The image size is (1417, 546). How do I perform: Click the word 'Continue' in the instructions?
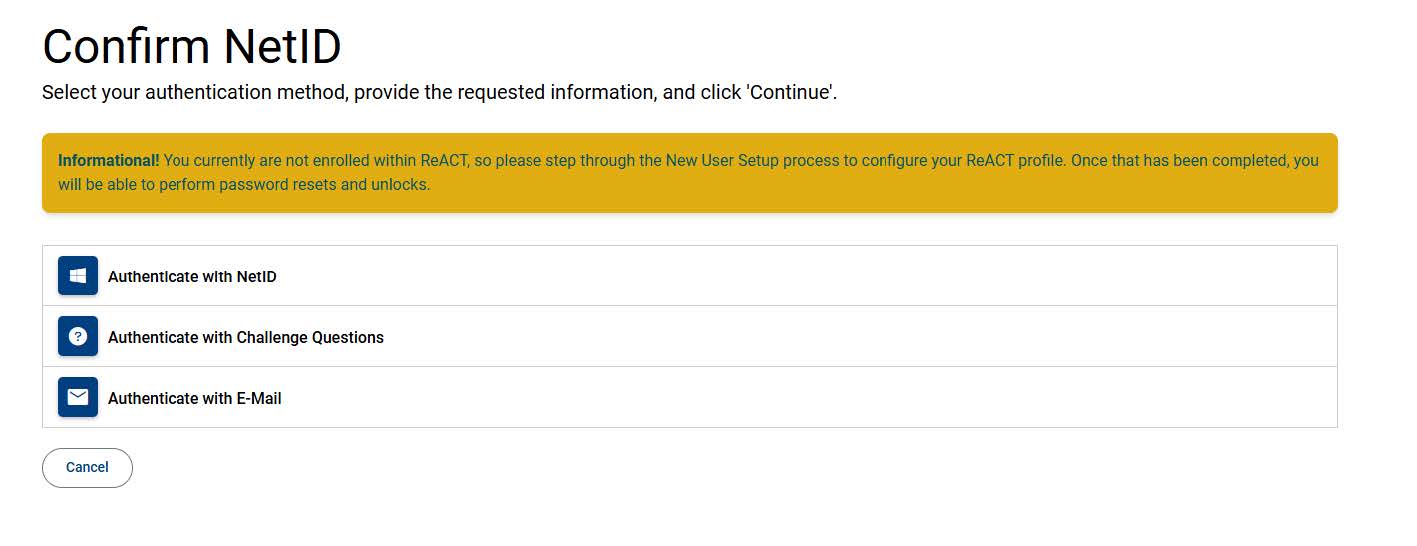788,93
